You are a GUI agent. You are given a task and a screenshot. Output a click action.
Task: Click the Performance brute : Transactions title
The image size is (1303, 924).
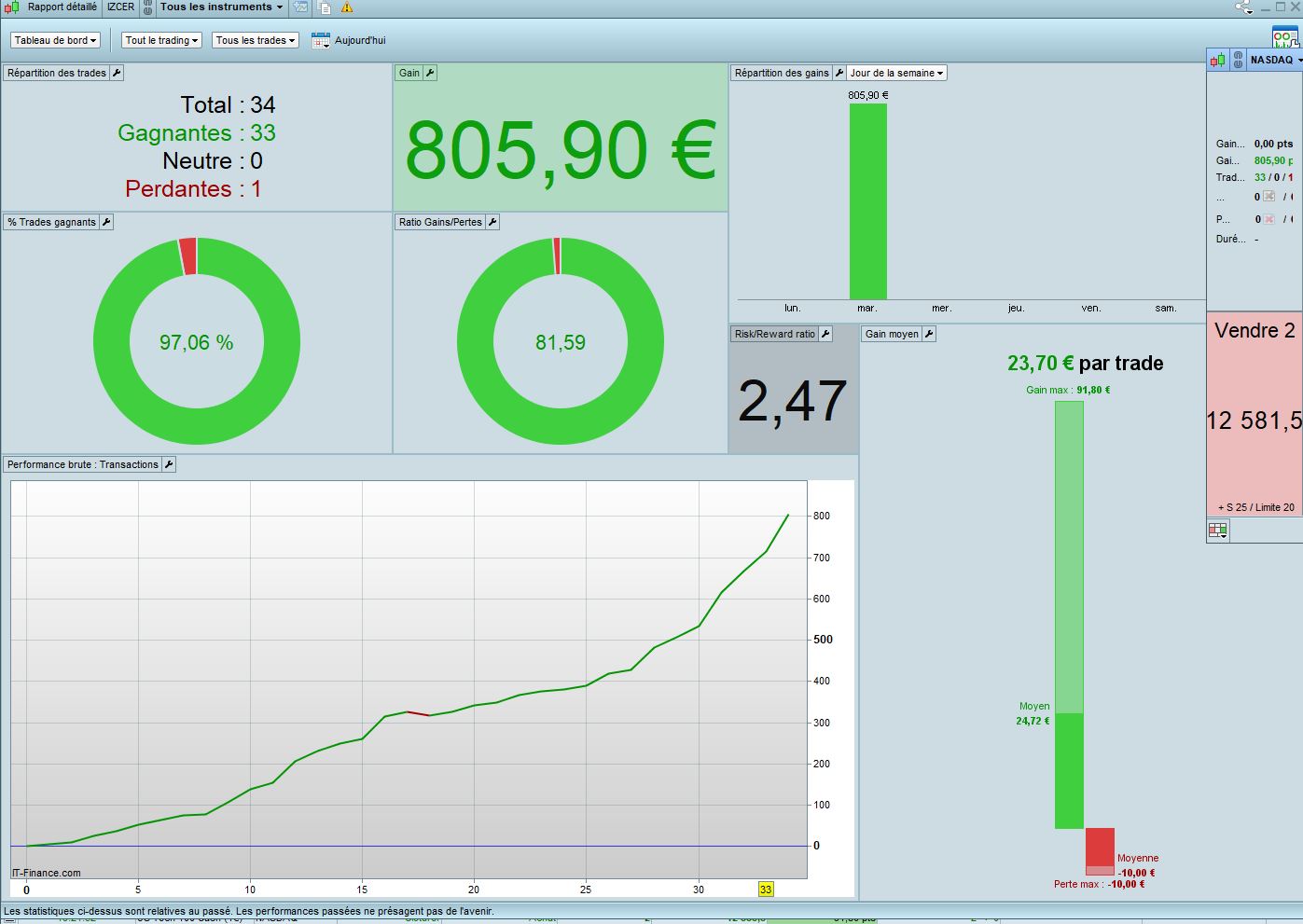pos(83,464)
